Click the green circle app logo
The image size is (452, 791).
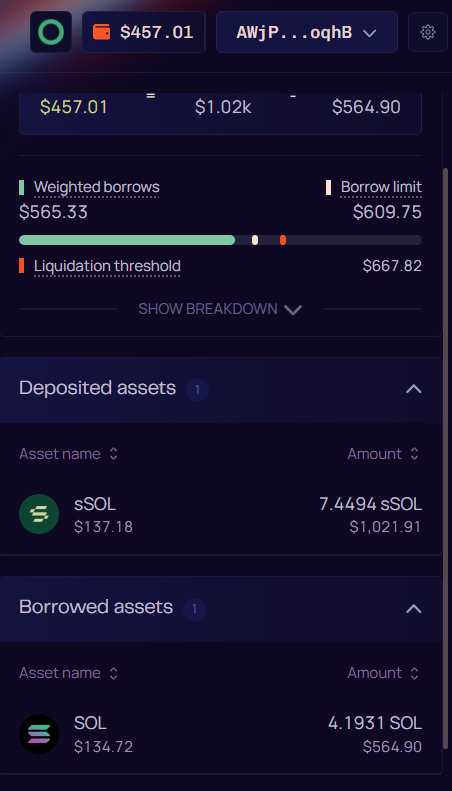coord(50,32)
